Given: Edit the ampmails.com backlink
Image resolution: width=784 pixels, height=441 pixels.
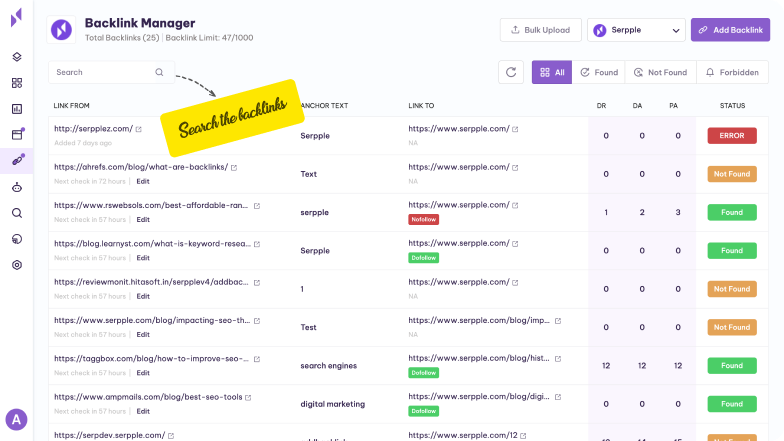Looking at the screenshot, I should tap(143, 412).
